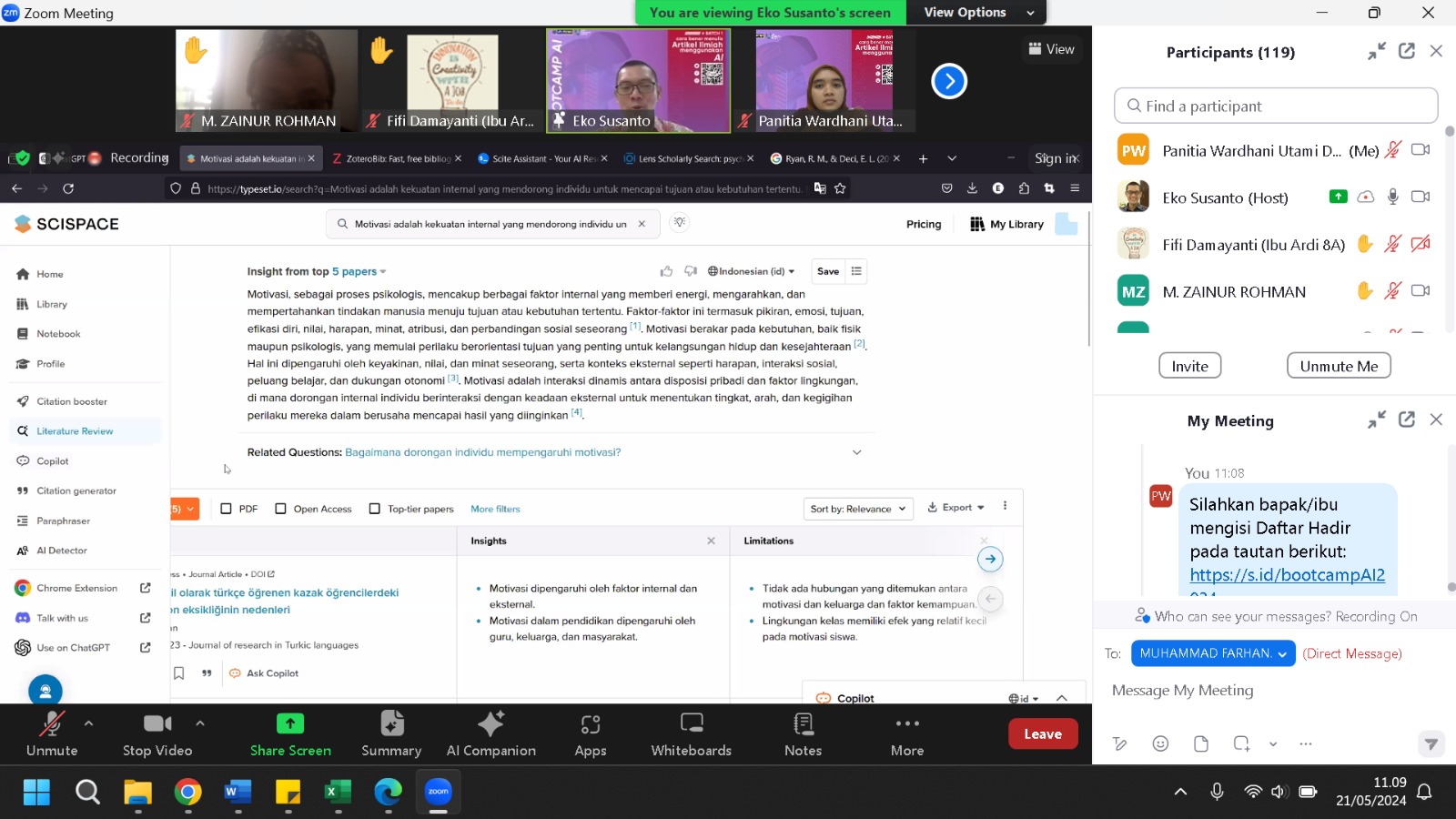The width and height of the screenshot is (1456, 819).
Task: Check the Top-tier papers filter
Action: coord(374,509)
